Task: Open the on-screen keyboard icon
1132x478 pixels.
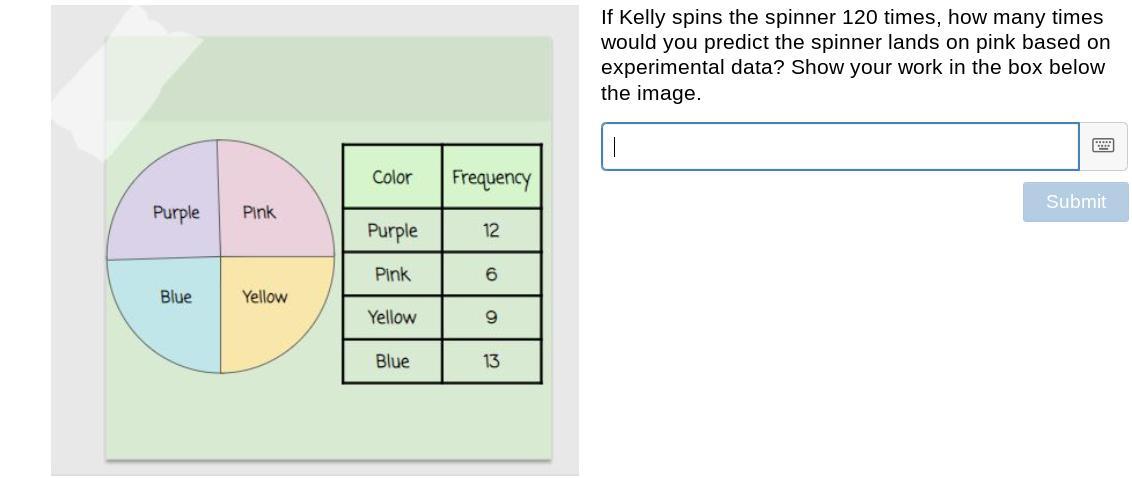Action: click(1103, 146)
